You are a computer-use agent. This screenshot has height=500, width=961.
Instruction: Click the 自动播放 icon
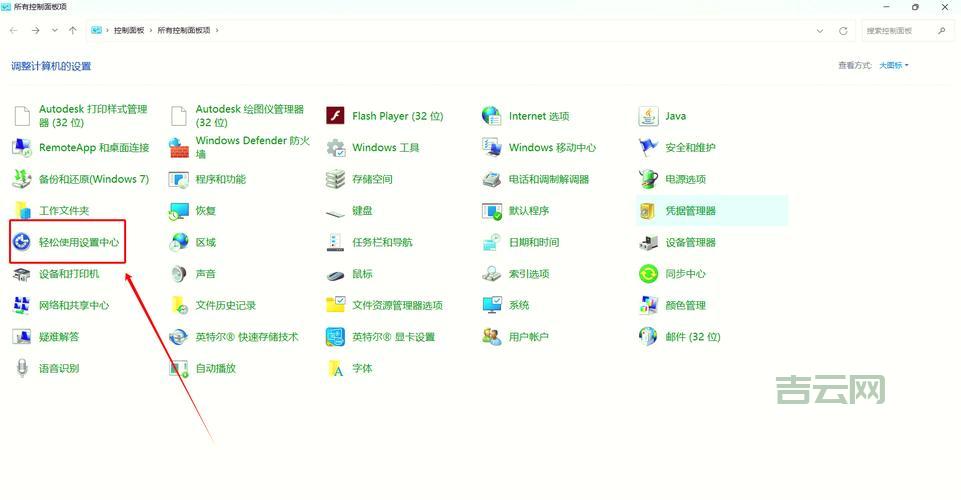(x=179, y=368)
